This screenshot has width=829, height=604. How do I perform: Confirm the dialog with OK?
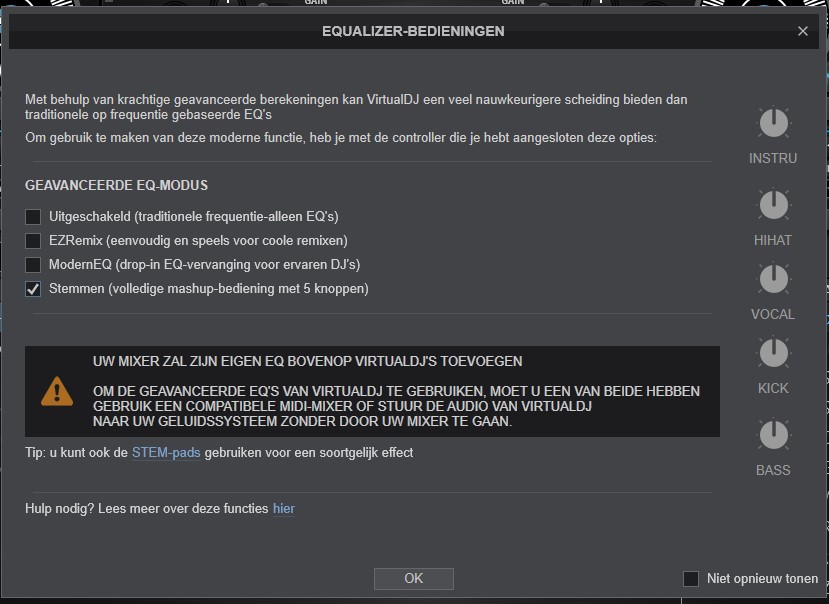click(x=413, y=579)
